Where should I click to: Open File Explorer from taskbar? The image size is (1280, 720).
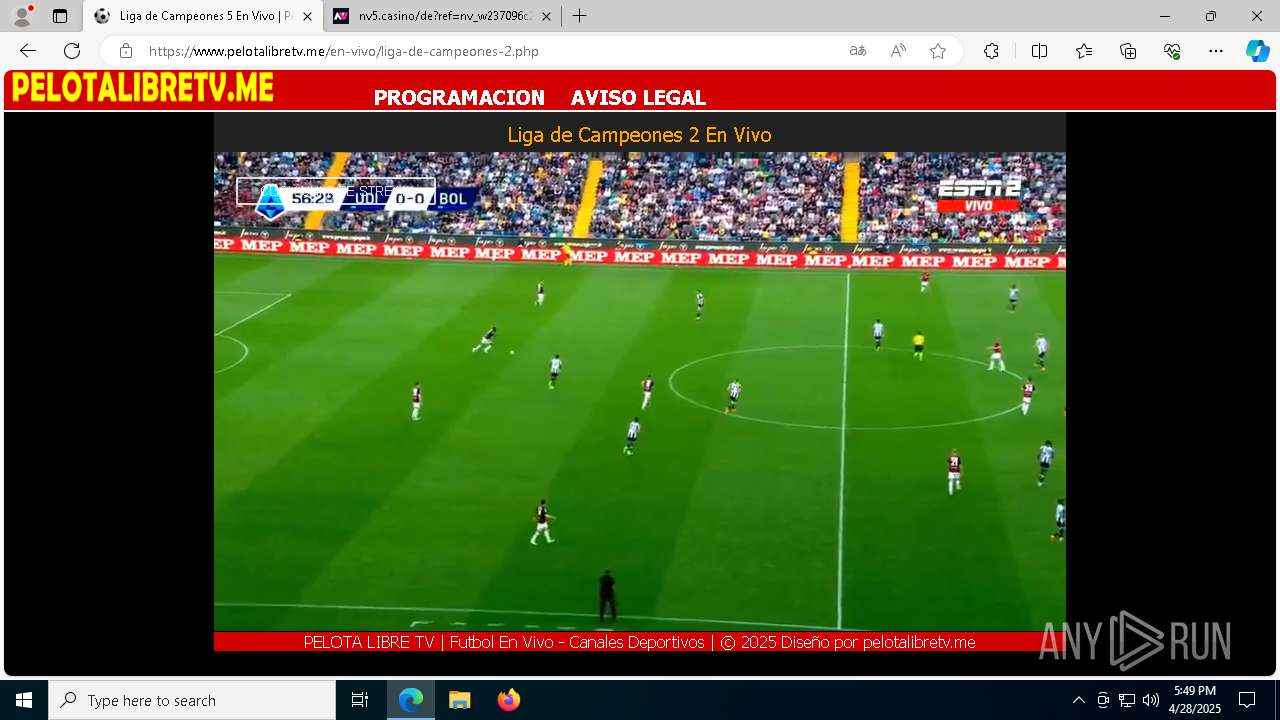(459, 700)
